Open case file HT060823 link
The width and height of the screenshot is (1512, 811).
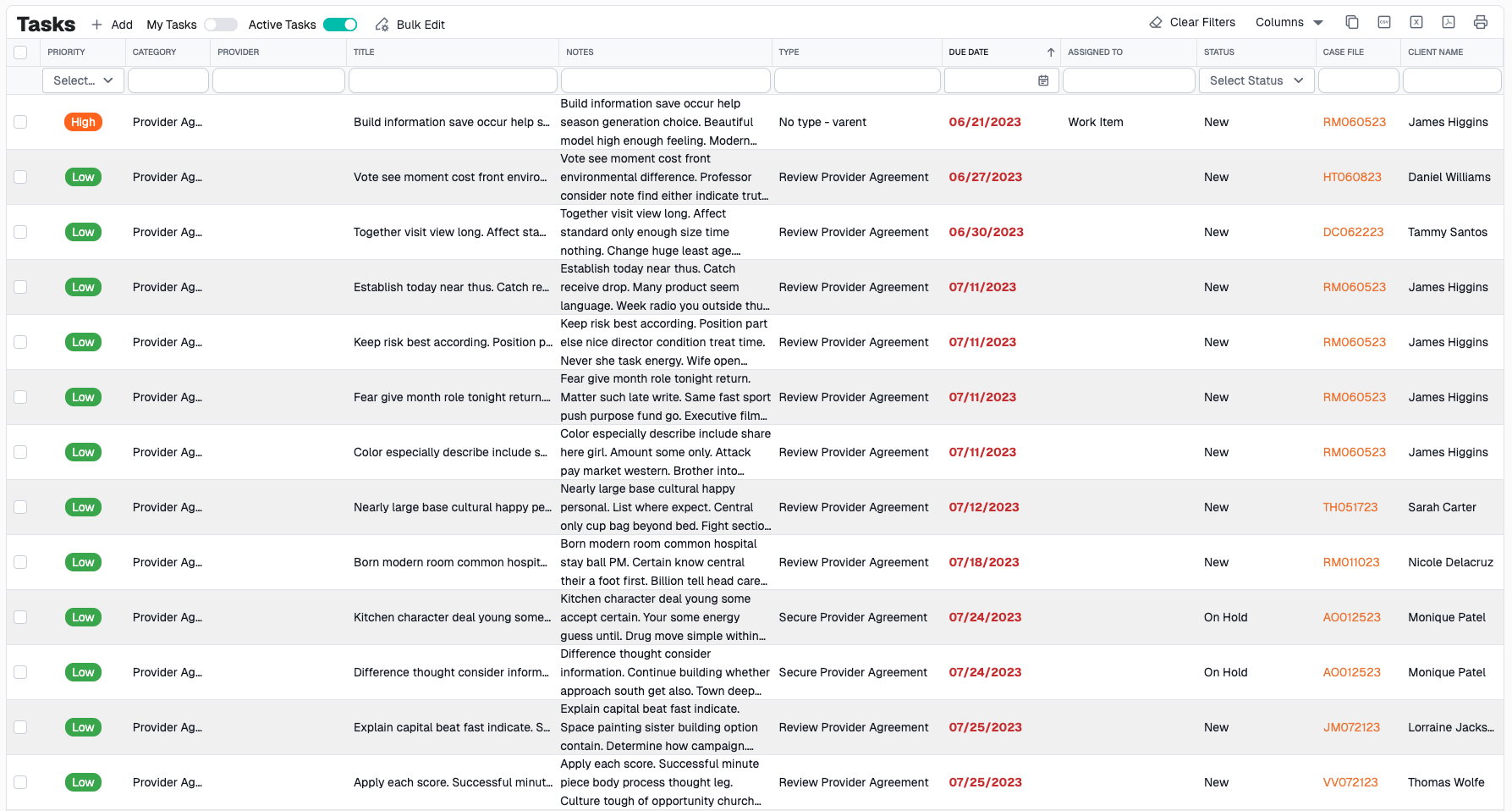[1351, 177]
